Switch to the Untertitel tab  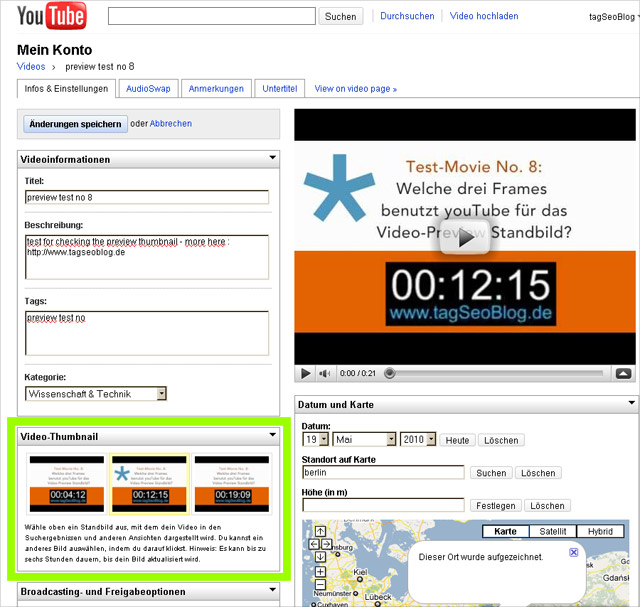(x=280, y=89)
